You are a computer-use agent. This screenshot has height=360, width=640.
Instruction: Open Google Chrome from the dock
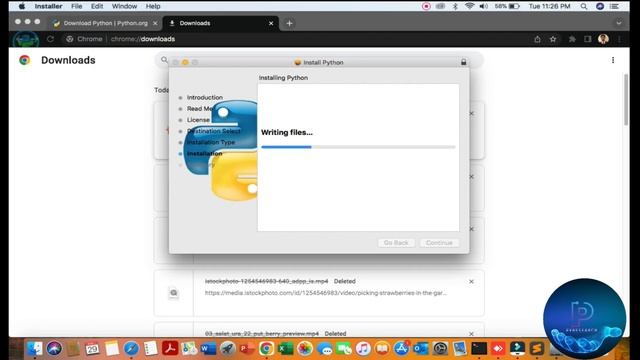pyautogui.click(x=266, y=349)
